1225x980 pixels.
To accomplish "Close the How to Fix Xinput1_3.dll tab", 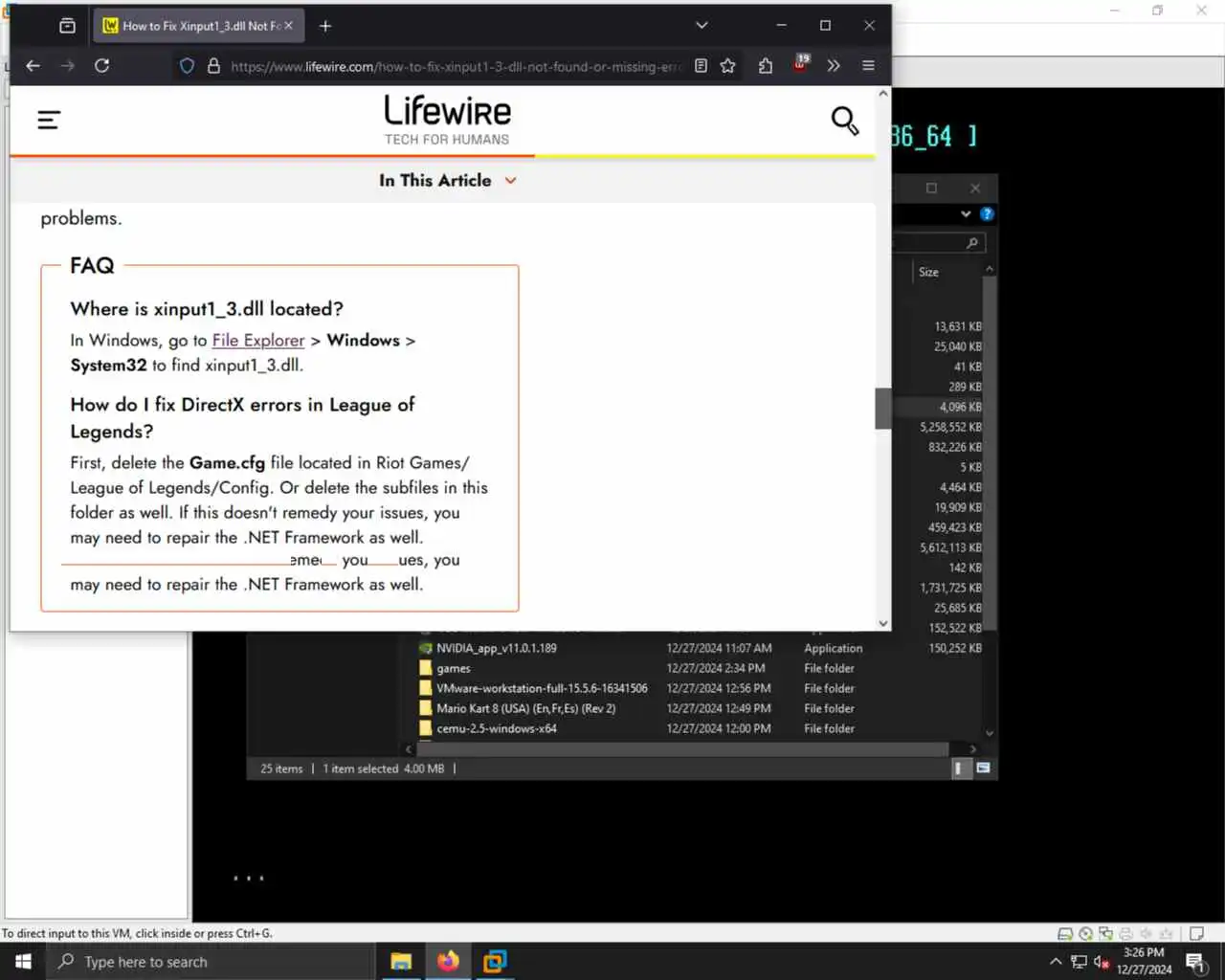I will tap(289, 26).
